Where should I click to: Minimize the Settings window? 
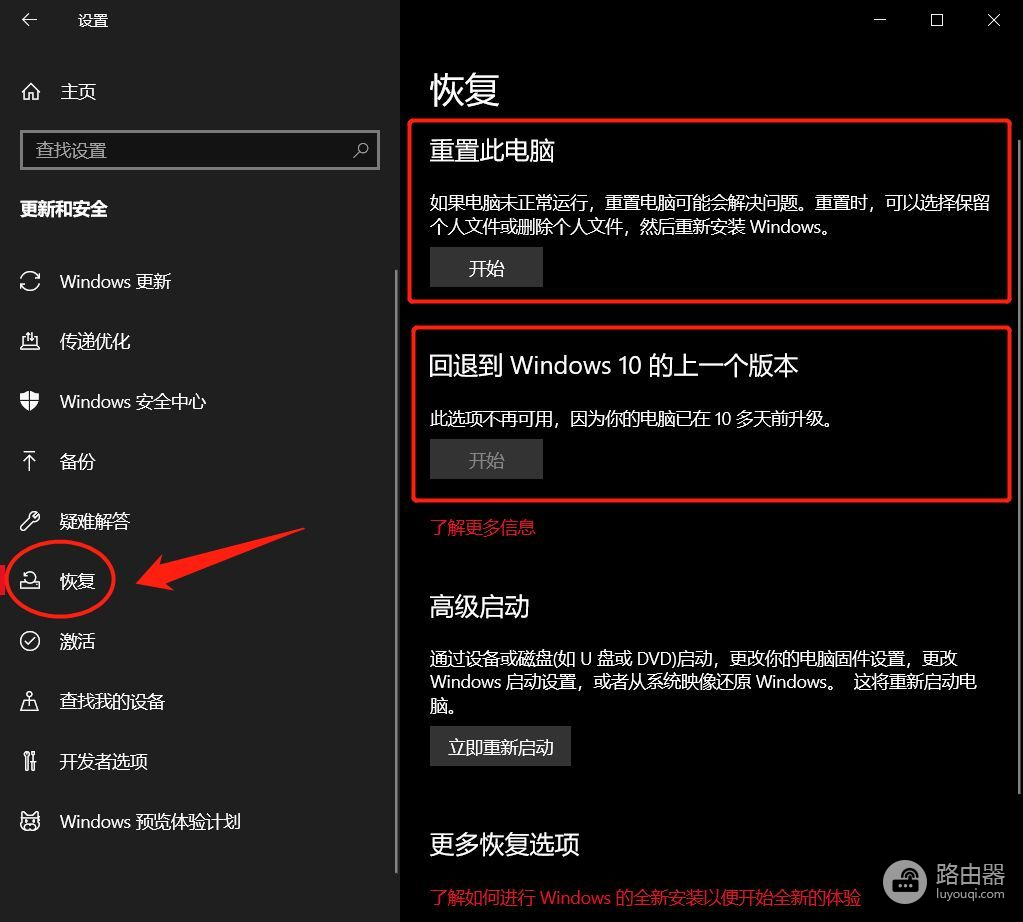(x=880, y=20)
